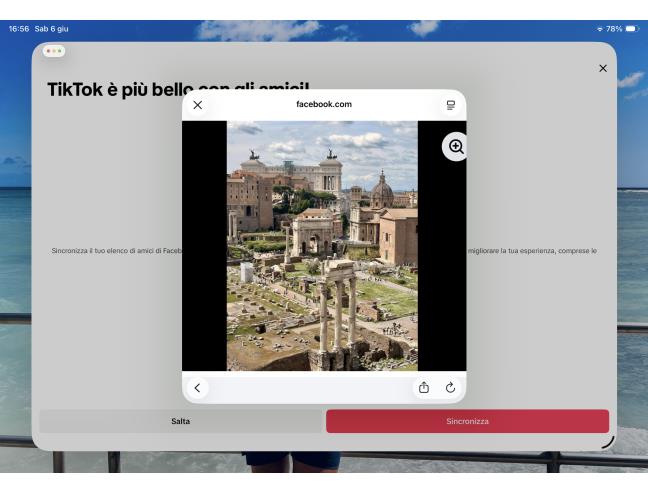
Task: Zoom in with the magnifier icon
Action: (x=455, y=147)
